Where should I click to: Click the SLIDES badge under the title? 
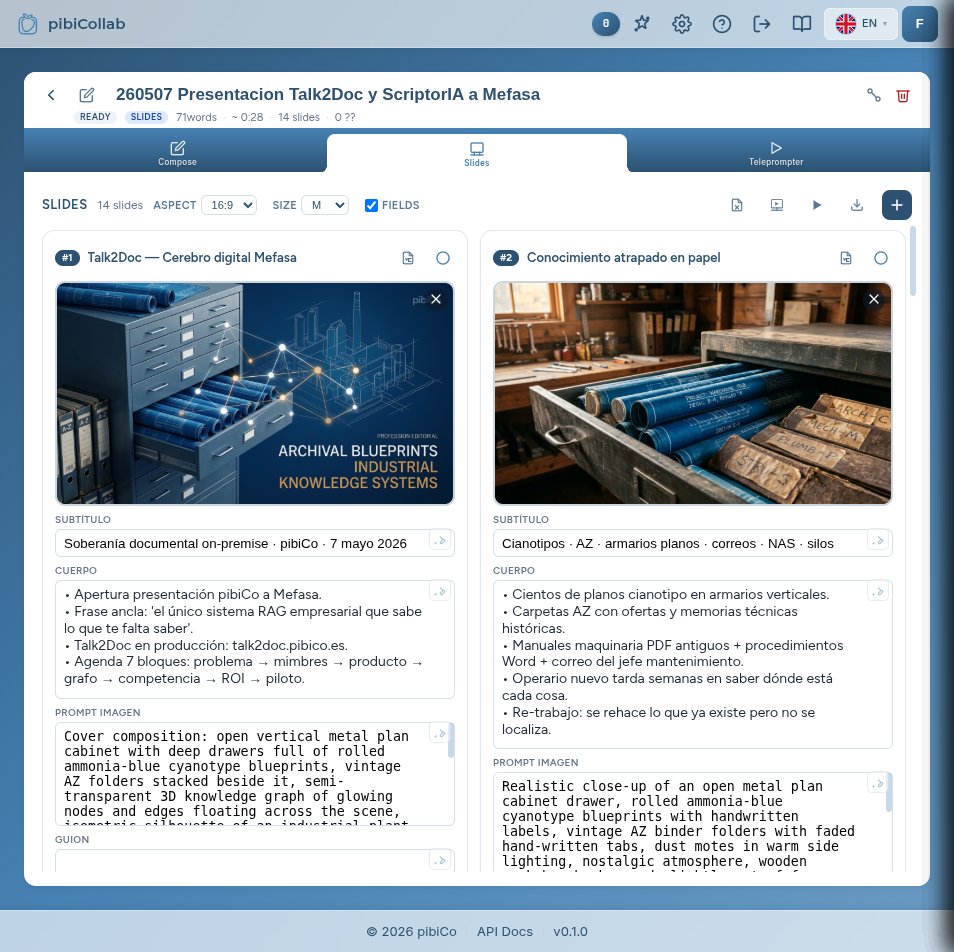pos(146,117)
